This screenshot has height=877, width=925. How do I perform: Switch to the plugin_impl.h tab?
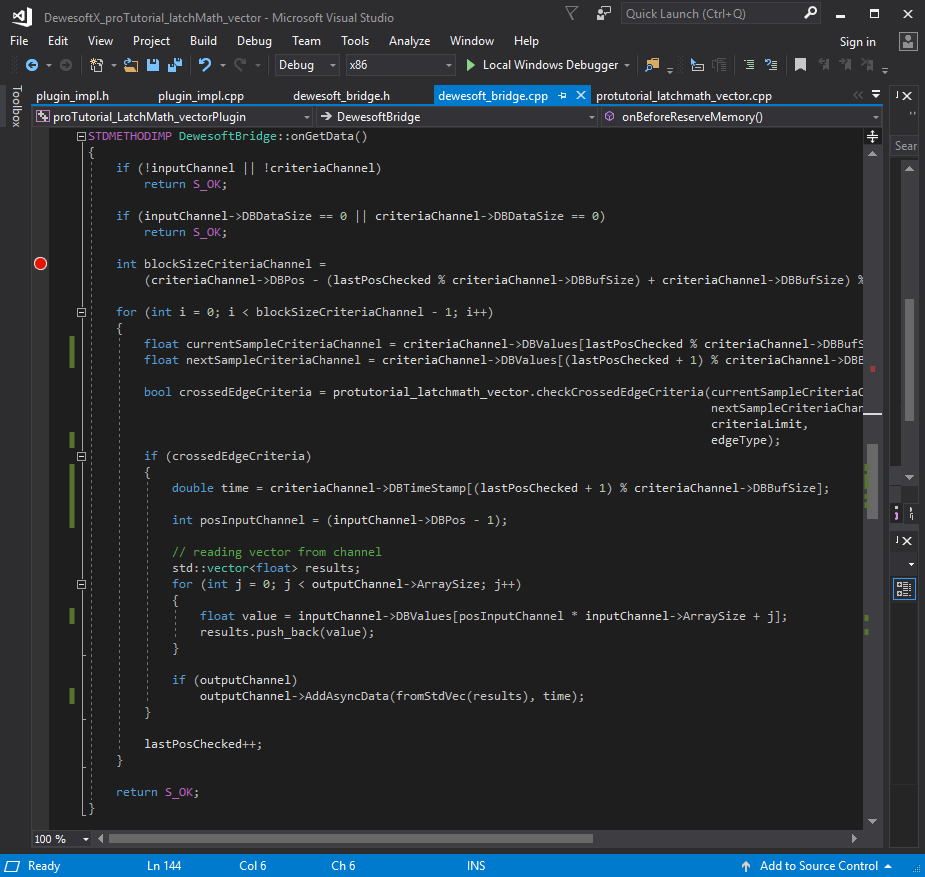(73, 96)
